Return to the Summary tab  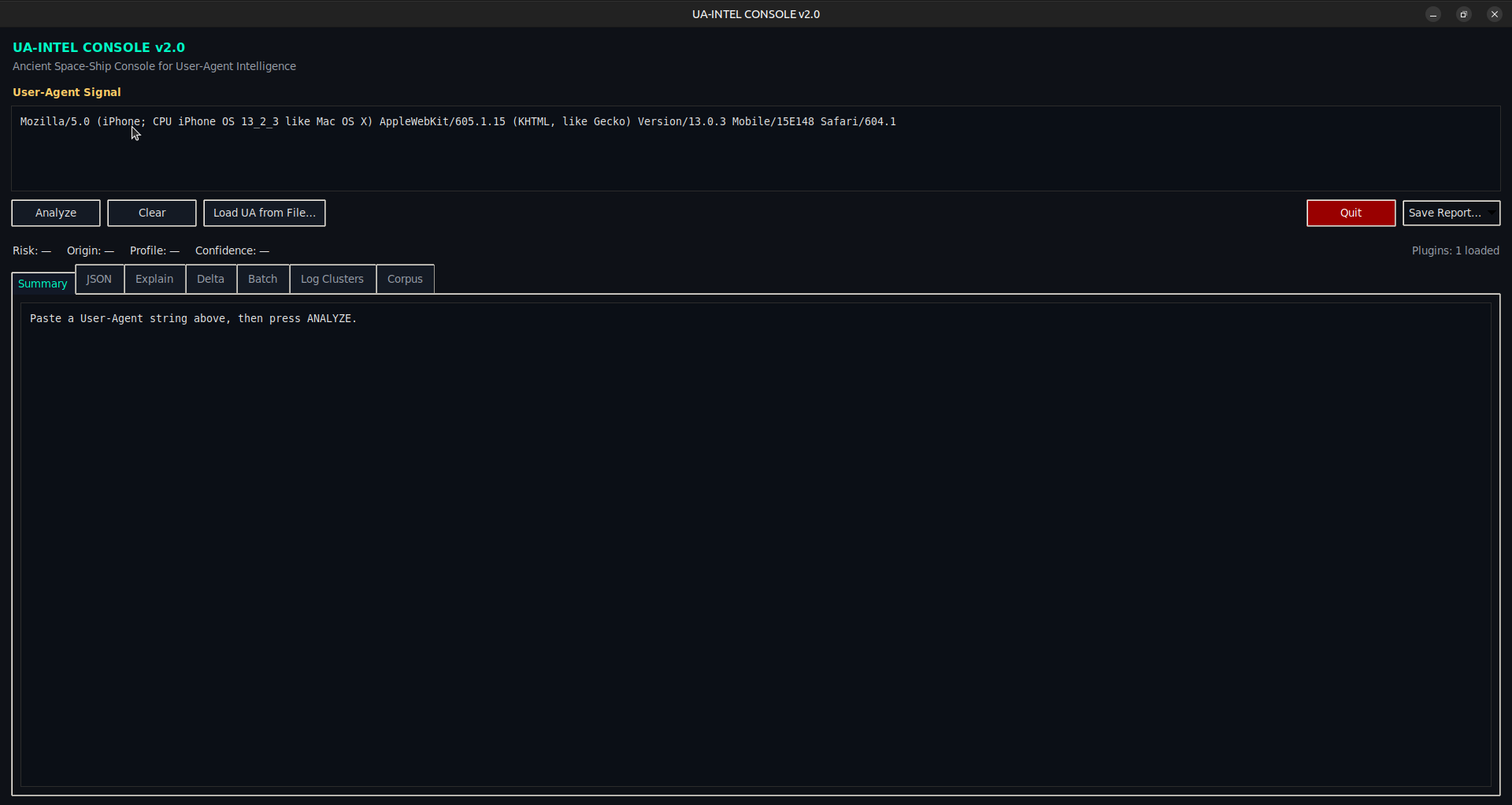coord(43,284)
